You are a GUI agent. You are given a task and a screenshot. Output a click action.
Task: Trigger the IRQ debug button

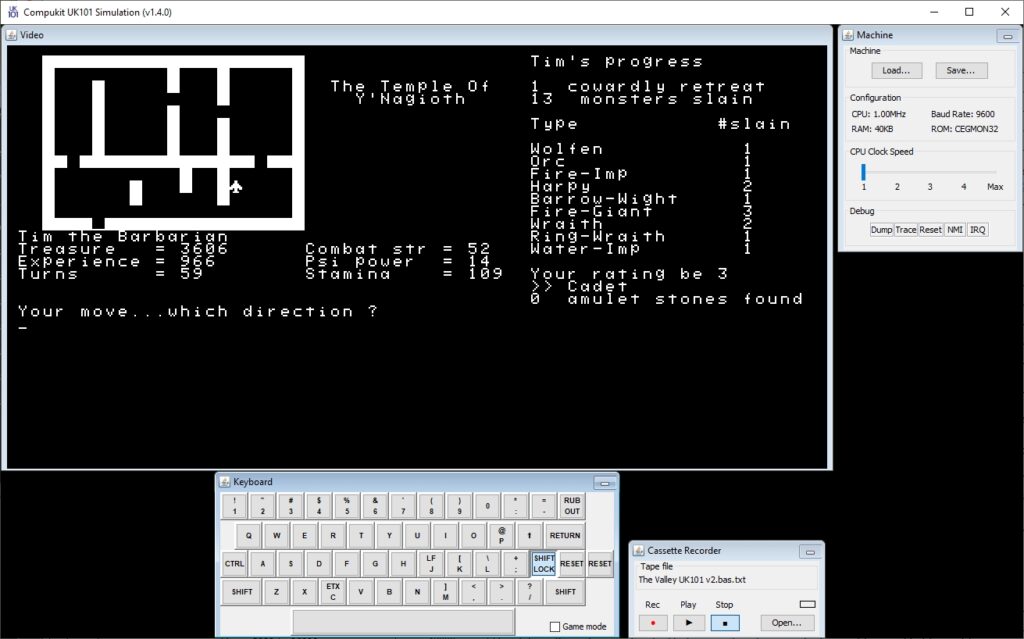[977, 230]
